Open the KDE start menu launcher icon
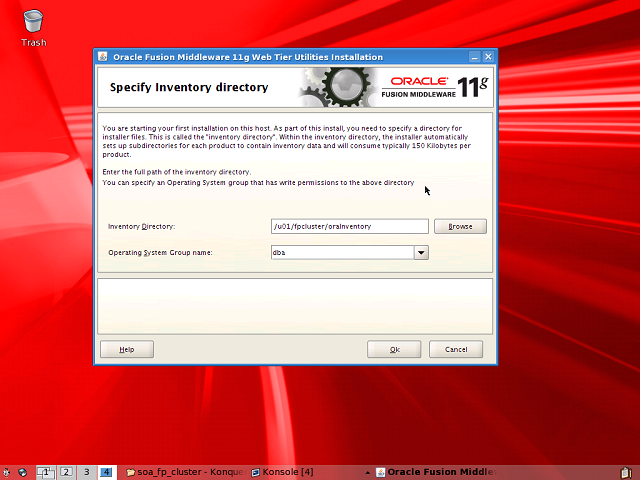The width and height of the screenshot is (640, 480). coord(7,472)
